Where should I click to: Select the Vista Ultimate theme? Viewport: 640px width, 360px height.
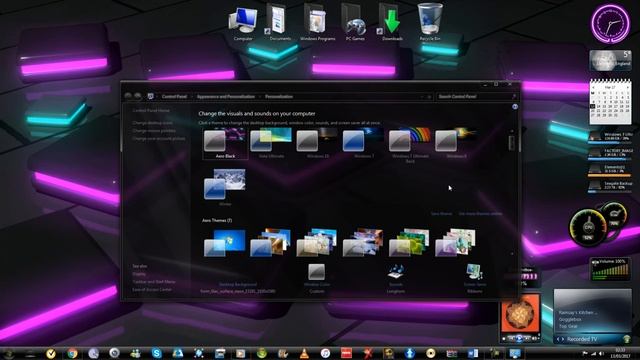click(271, 143)
